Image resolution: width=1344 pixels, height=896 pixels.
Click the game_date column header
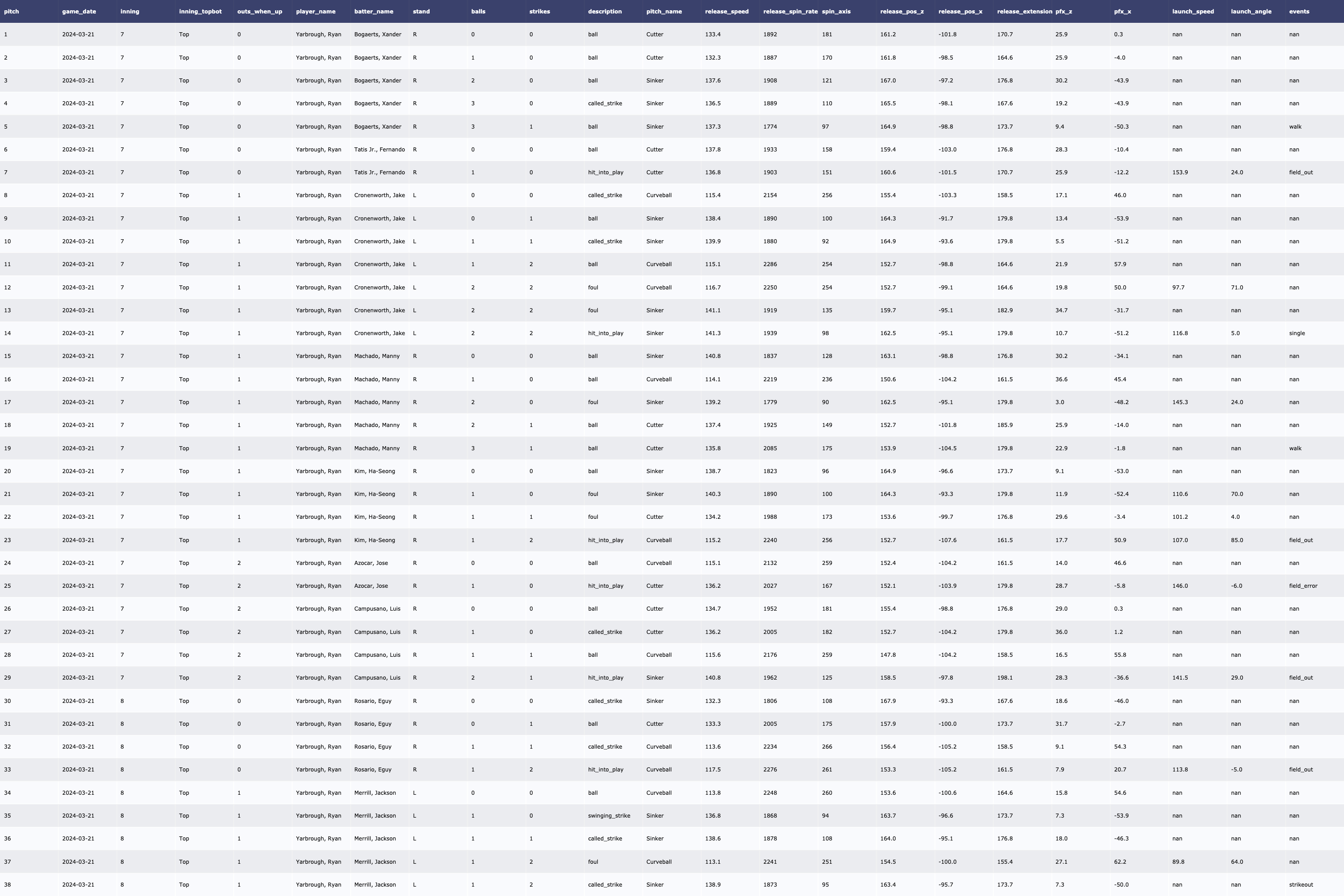(79, 12)
